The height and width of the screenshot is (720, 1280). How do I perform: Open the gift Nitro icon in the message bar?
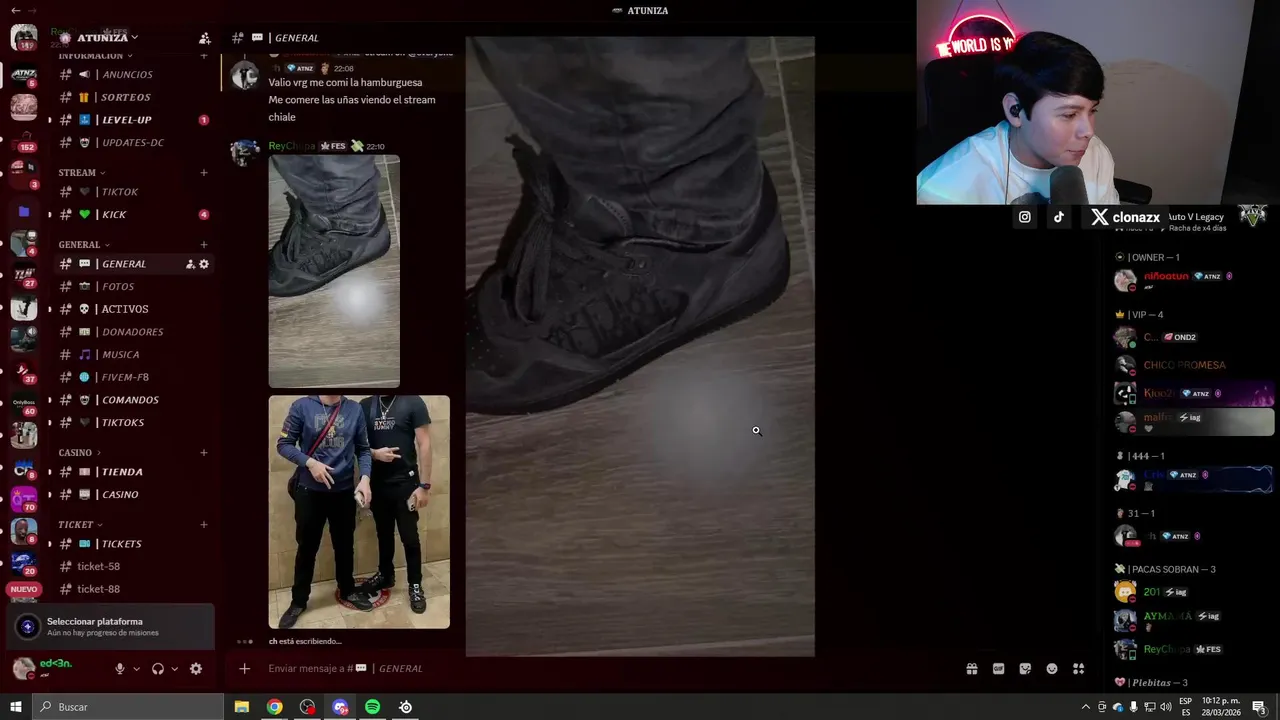(x=971, y=669)
